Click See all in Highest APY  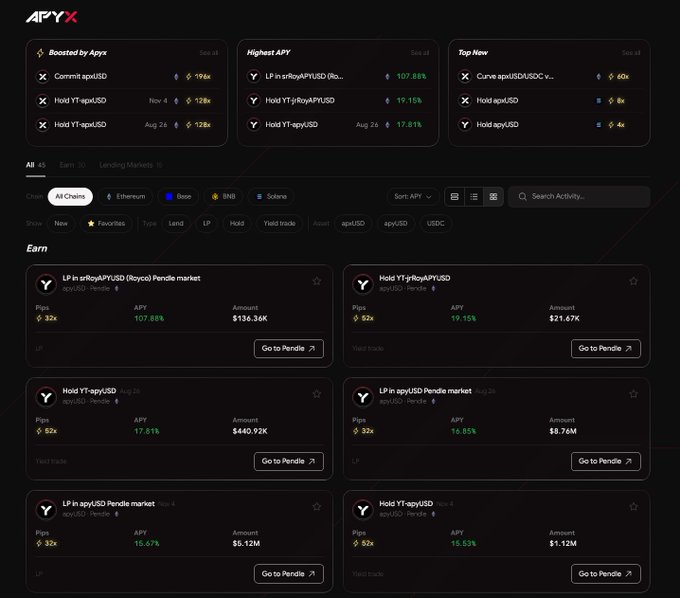click(x=420, y=52)
